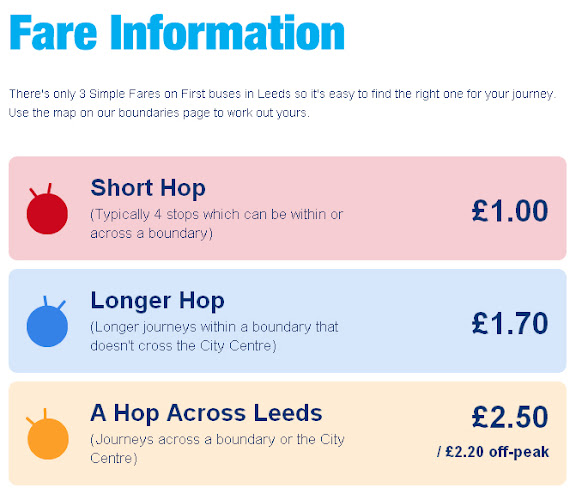Click the red hopper's antenna handles
The width and height of the screenshot is (576, 494).
(41, 190)
